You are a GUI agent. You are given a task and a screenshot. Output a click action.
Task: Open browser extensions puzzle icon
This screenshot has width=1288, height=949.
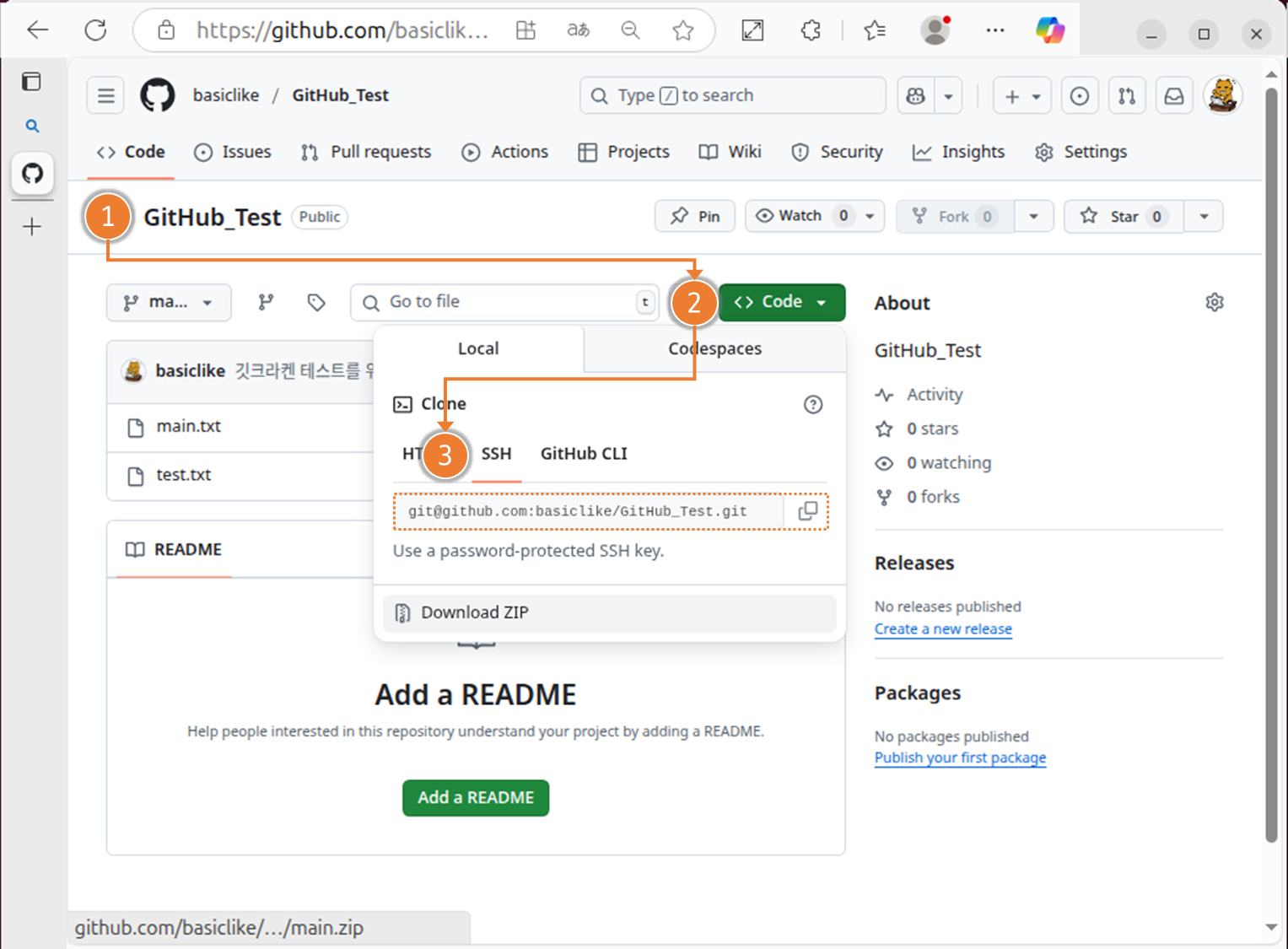(x=811, y=31)
